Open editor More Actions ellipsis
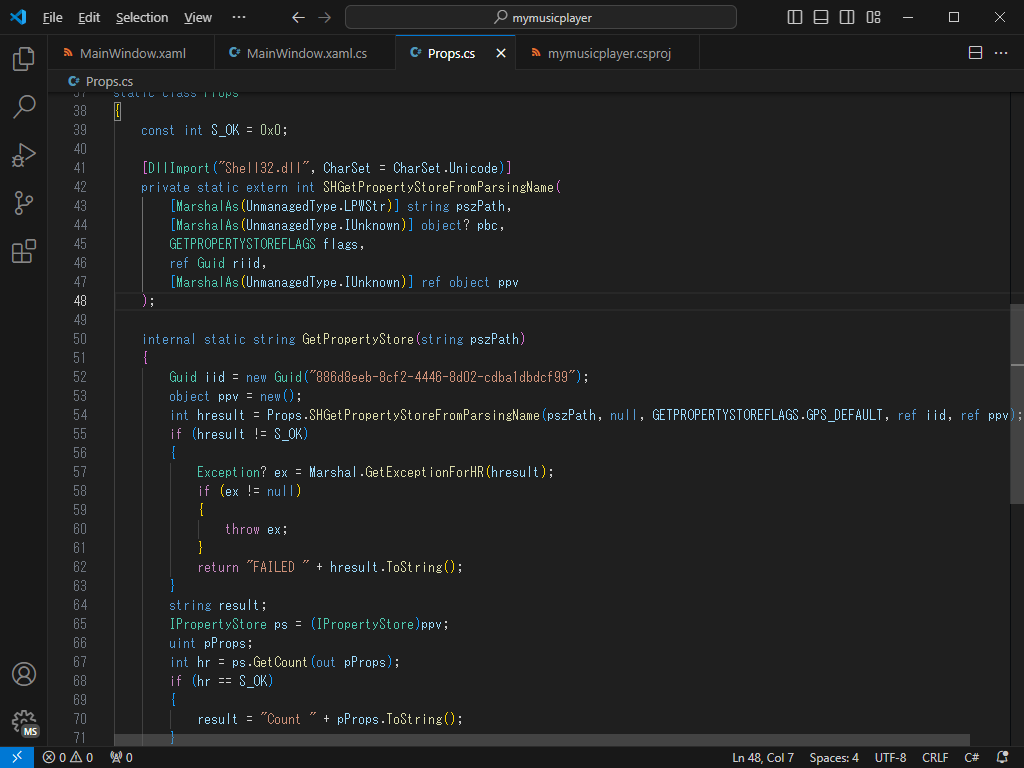The width and height of the screenshot is (1024, 768). pos(1001,53)
